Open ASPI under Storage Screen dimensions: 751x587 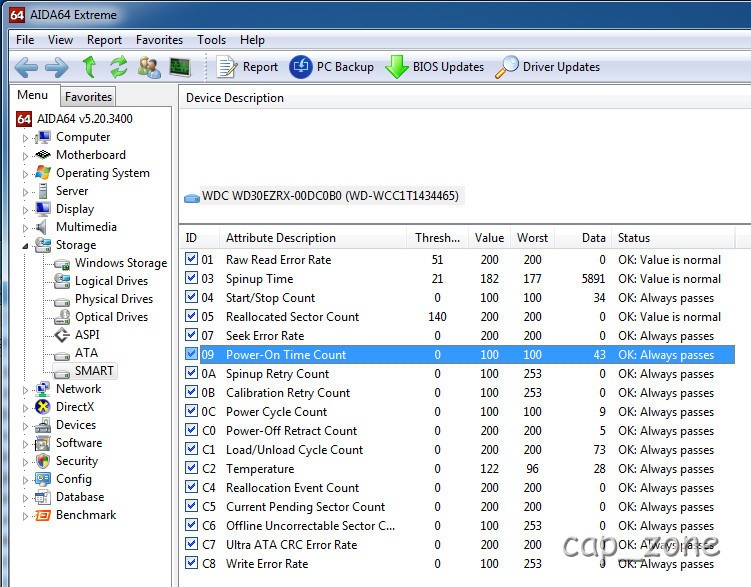pyautogui.click(x=87, y=335)
